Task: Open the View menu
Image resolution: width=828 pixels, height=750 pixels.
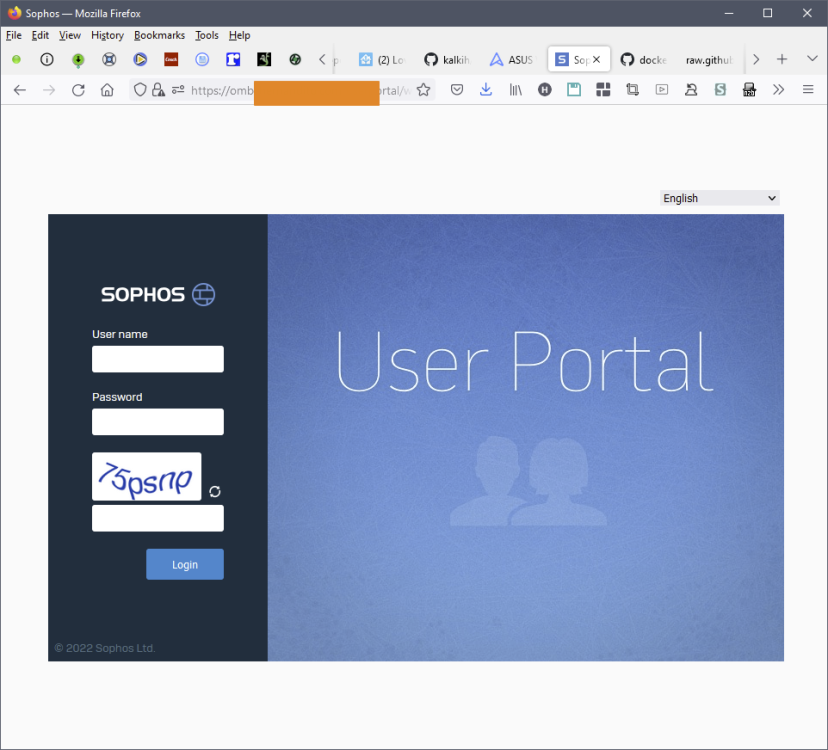Action: (70, 35)
